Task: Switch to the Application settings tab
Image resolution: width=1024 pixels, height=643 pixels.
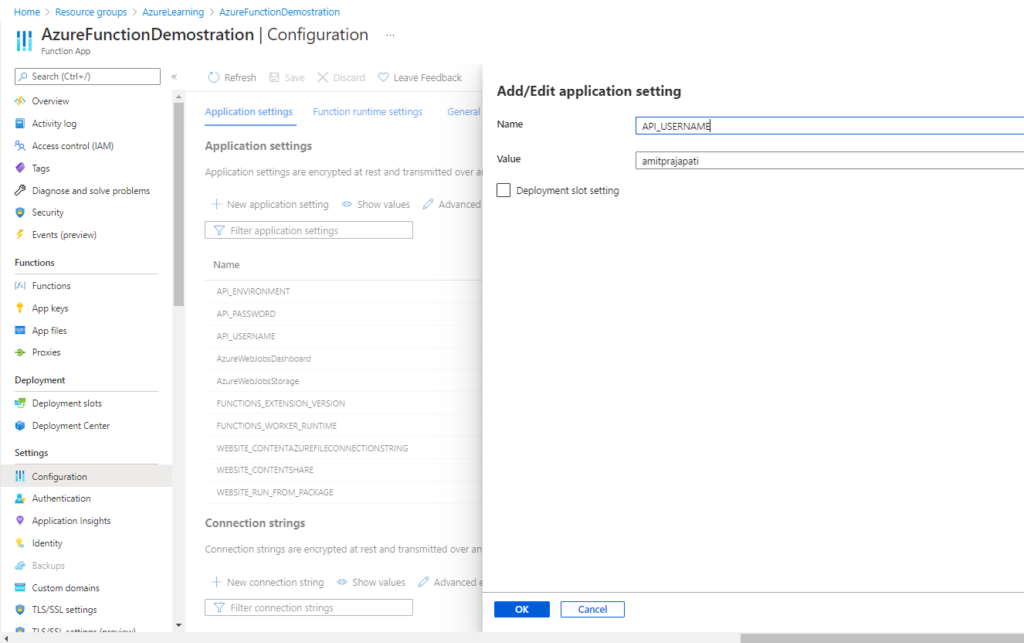Action: click(x=249, y=112)
